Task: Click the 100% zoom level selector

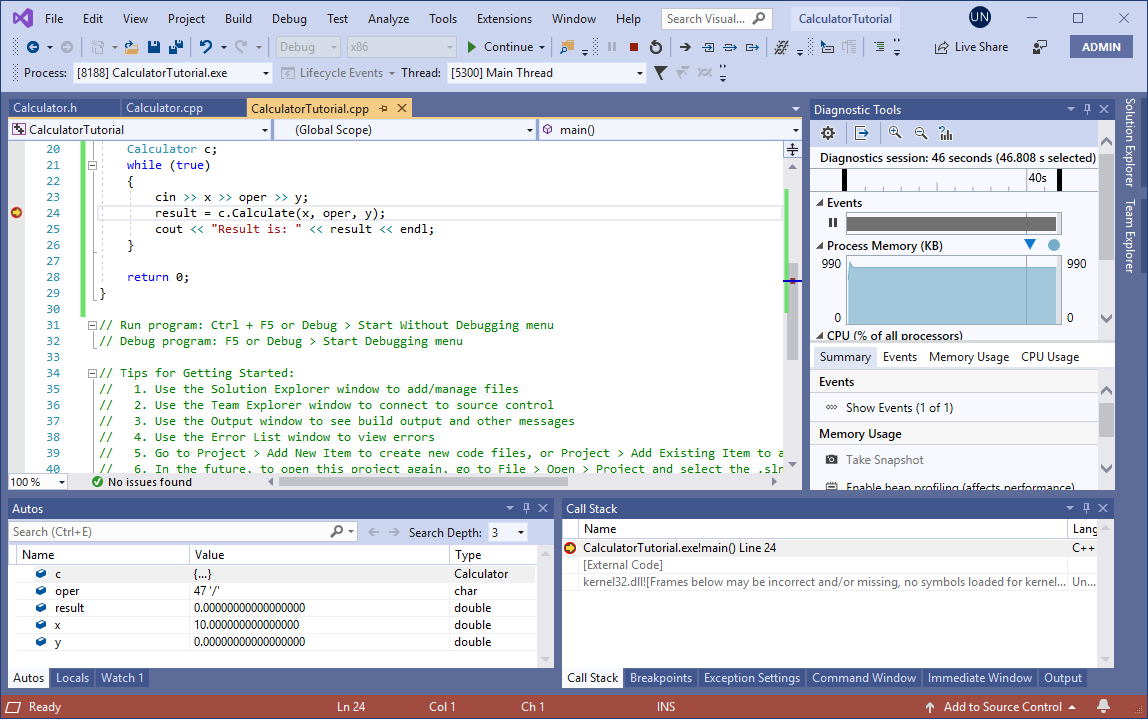Action: [37, 481]
